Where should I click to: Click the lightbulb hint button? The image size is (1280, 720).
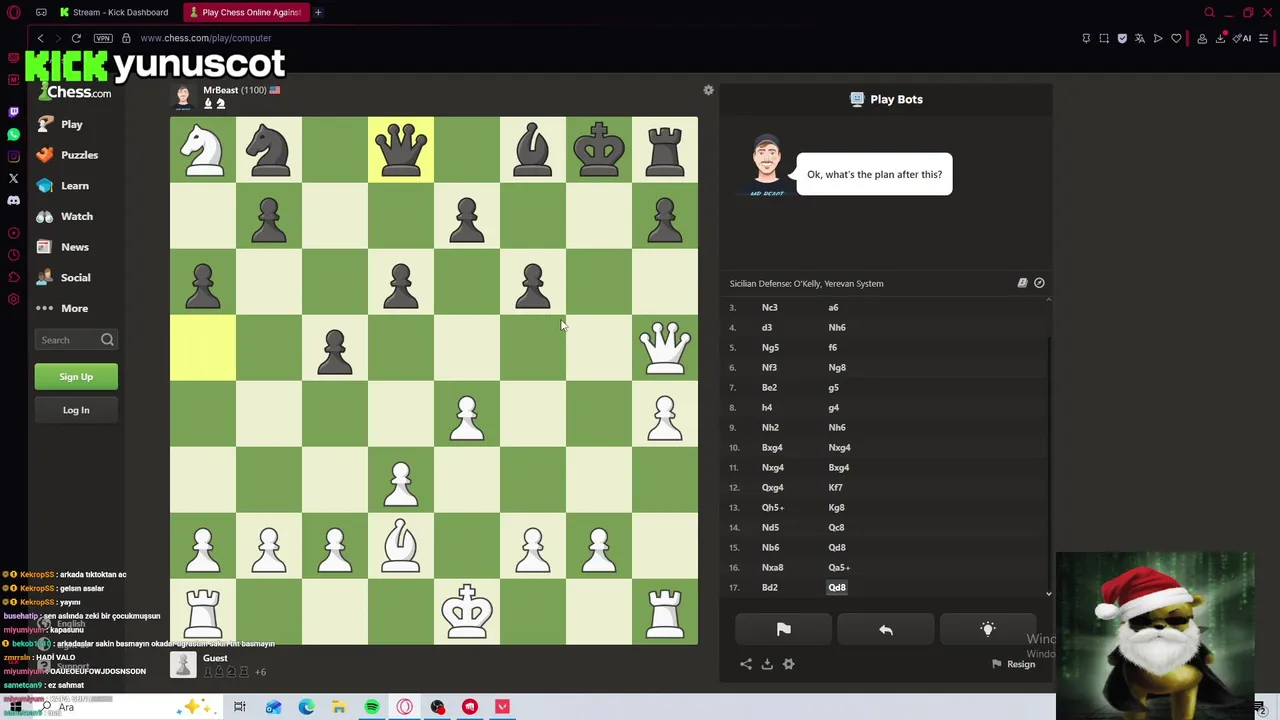[x=988, y=629]
